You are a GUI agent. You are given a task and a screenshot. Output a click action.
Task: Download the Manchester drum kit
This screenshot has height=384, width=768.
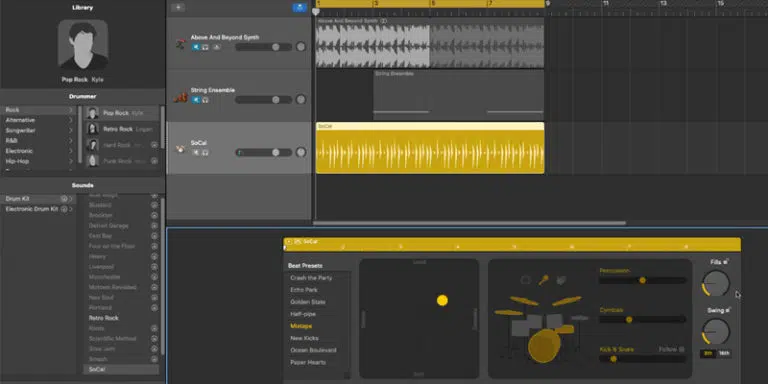pyautogui.click(x=154, y=277)
